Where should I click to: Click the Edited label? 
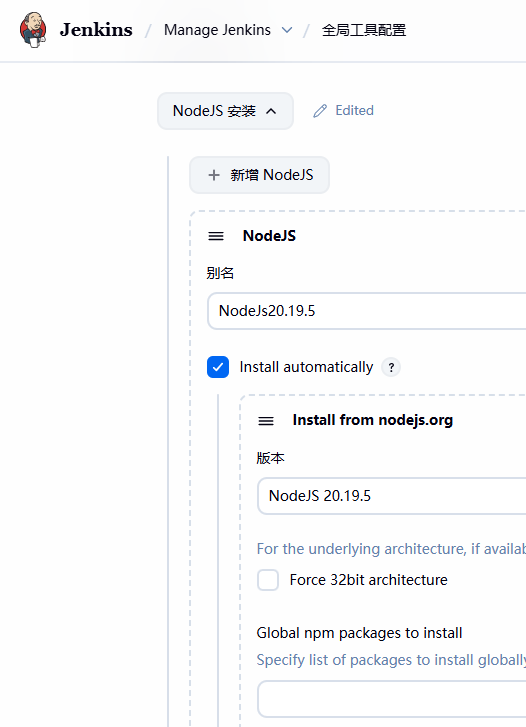pyautogui.click(x=354, y=110)
